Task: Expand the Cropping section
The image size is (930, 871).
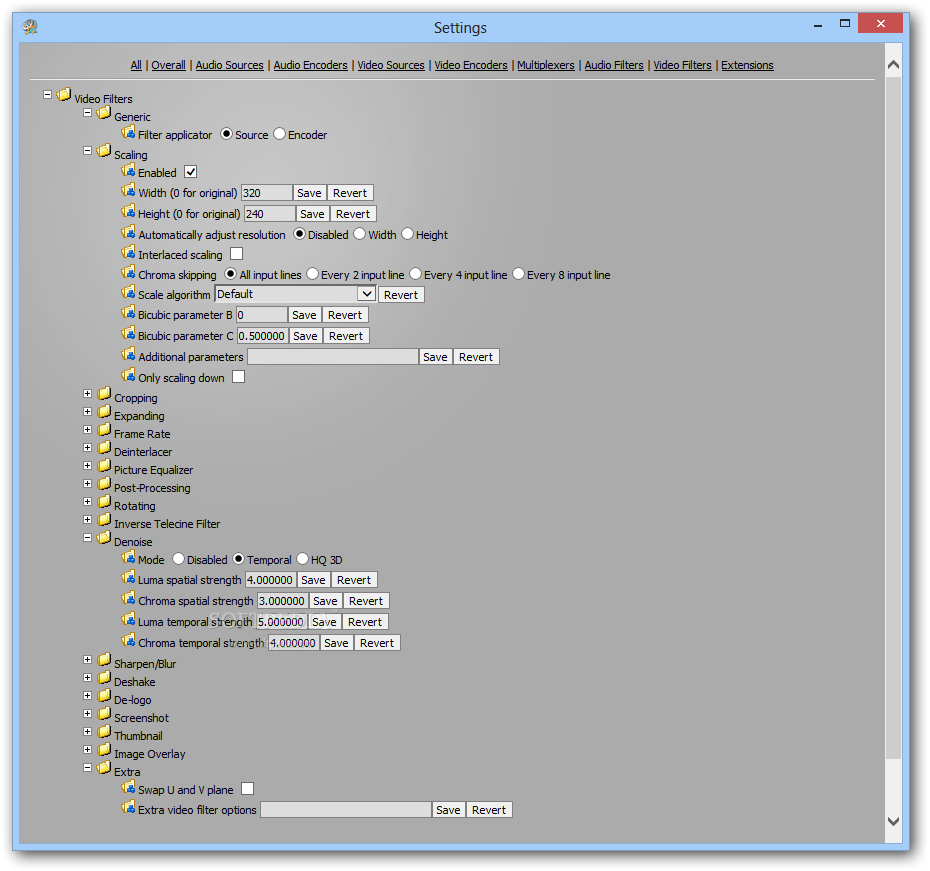Action: (87, 394)
